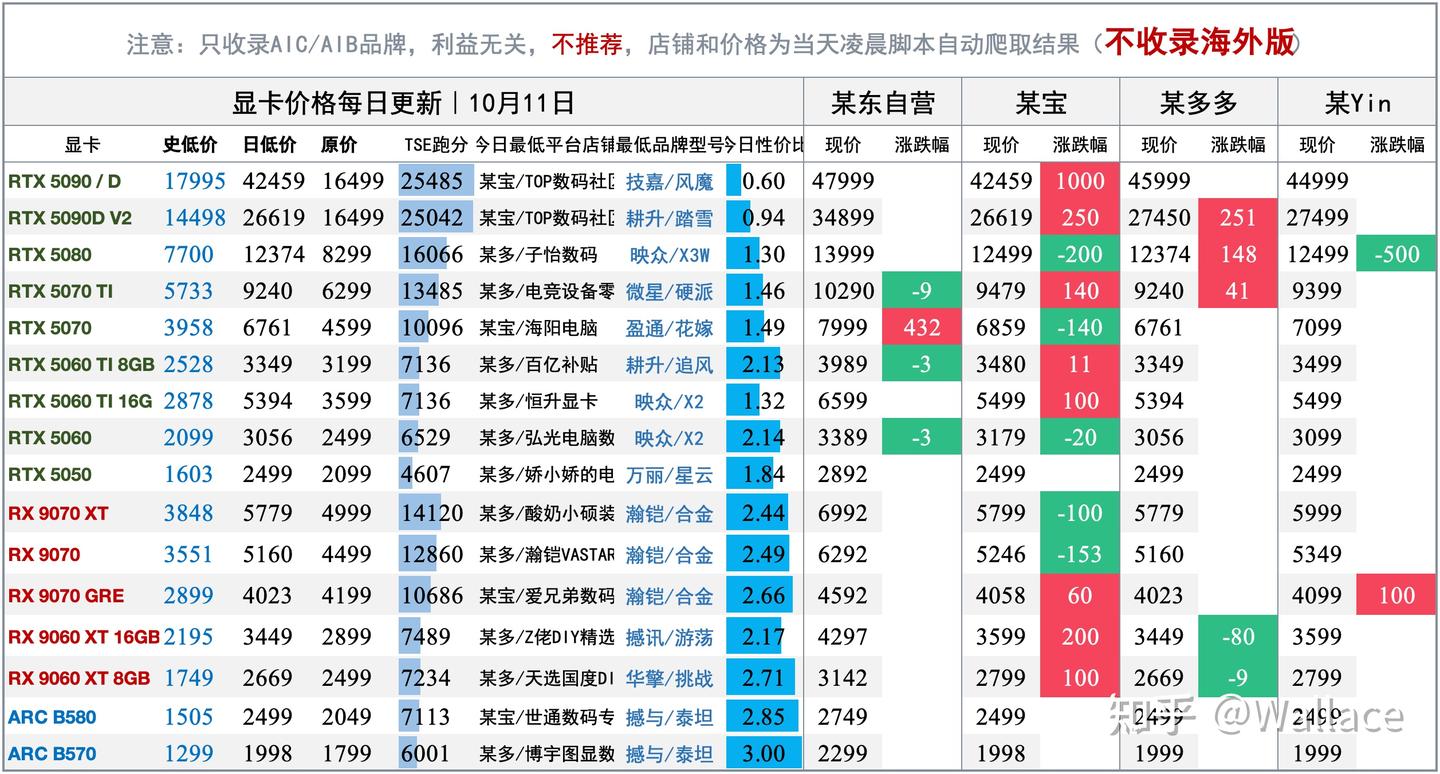The width and height of the screenshot is (1440, 774).
Task: Select the historical low price 7700
Action: [189, 255]
